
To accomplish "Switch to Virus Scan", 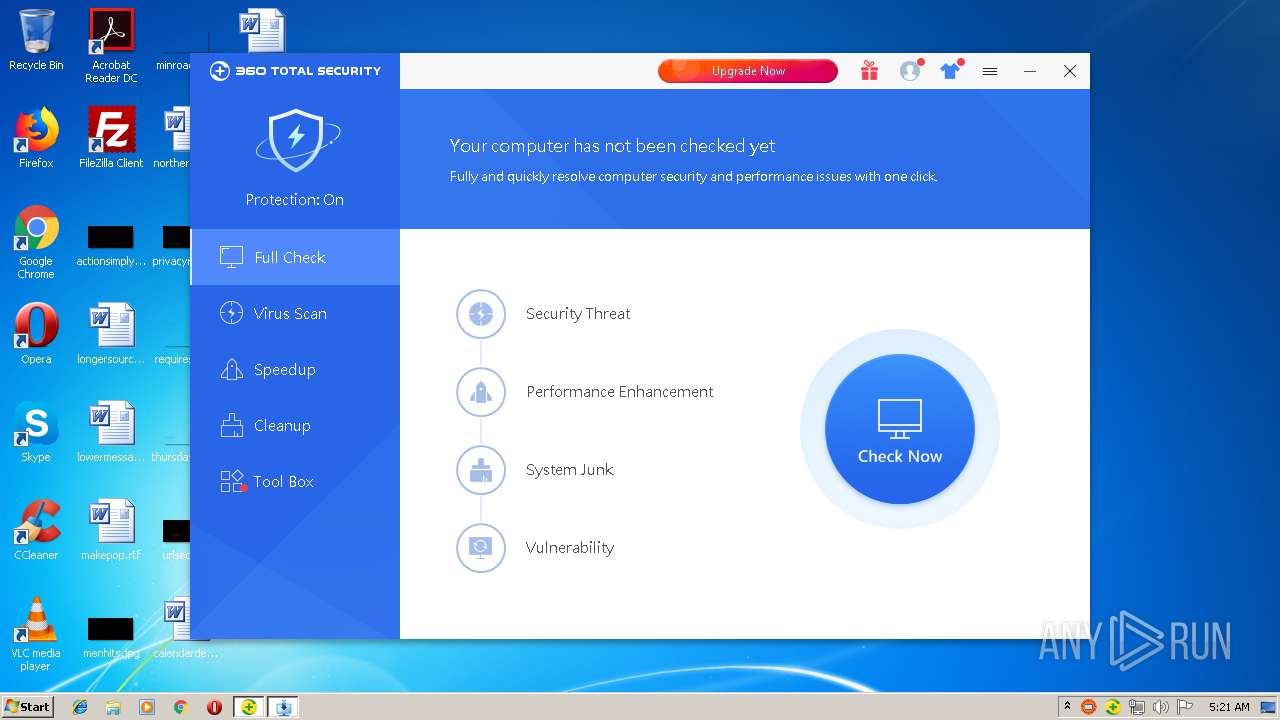I will [295, 313].
